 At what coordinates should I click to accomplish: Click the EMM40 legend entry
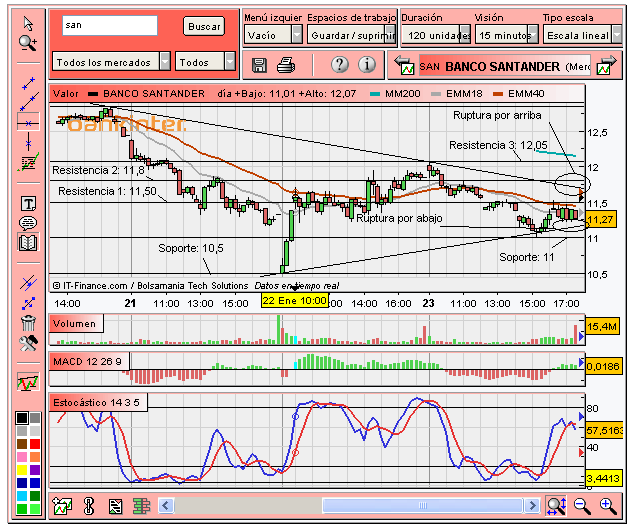(x=519, y=94)
